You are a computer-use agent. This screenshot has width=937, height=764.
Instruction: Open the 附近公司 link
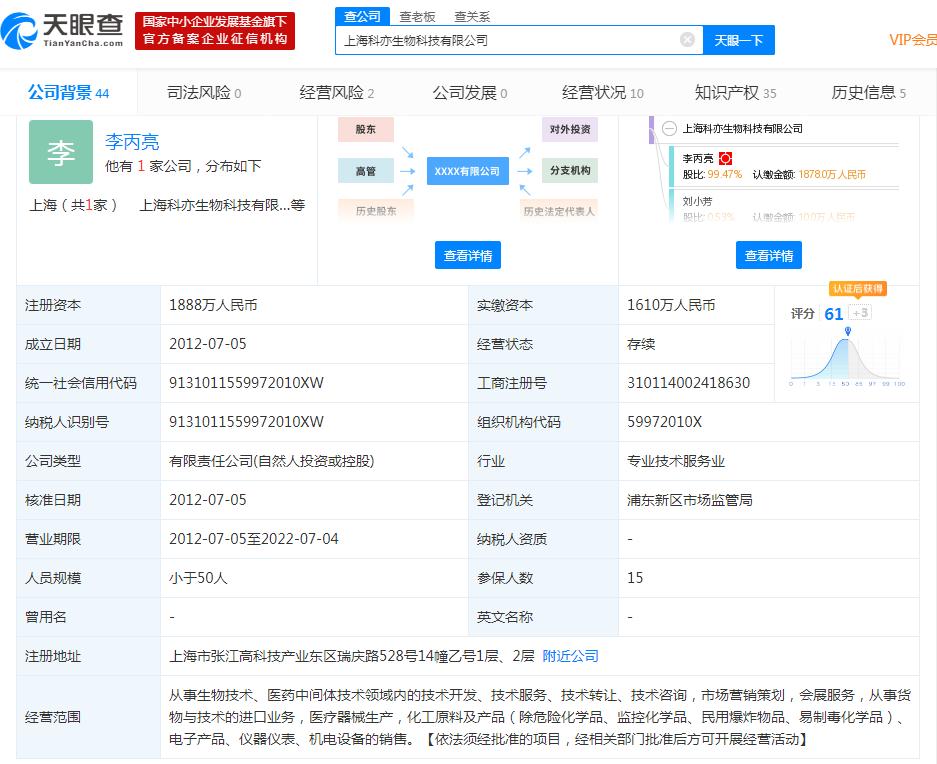coord(571,656)
